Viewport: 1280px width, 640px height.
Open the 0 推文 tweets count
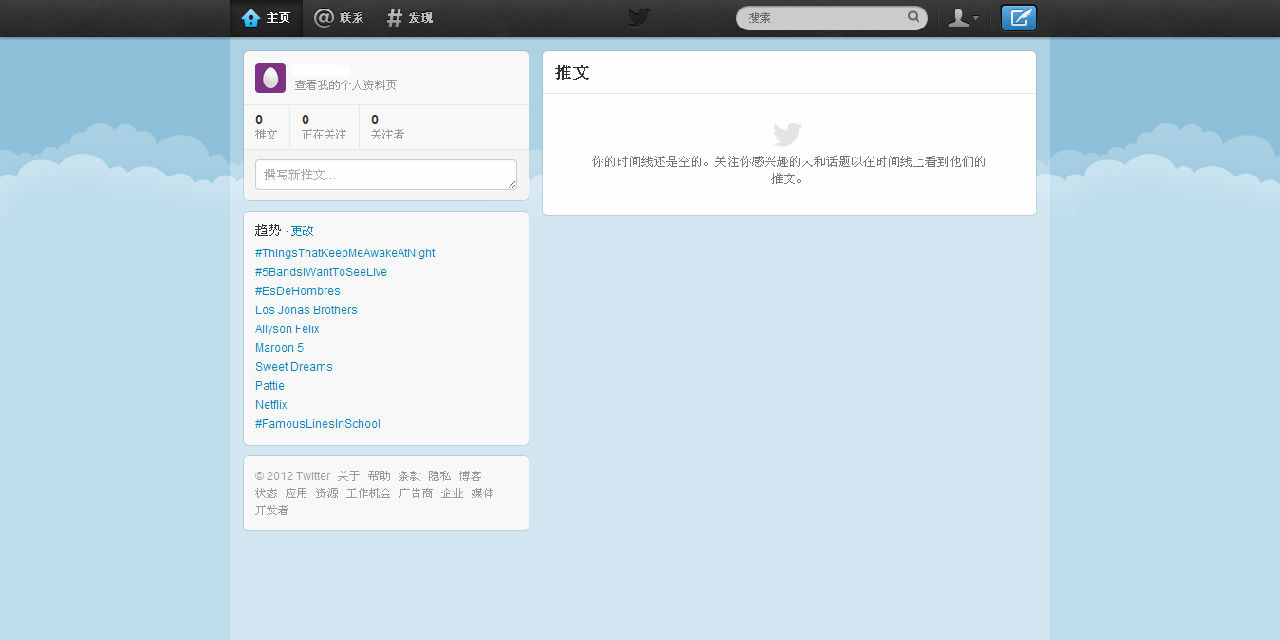tap(266, 127)
